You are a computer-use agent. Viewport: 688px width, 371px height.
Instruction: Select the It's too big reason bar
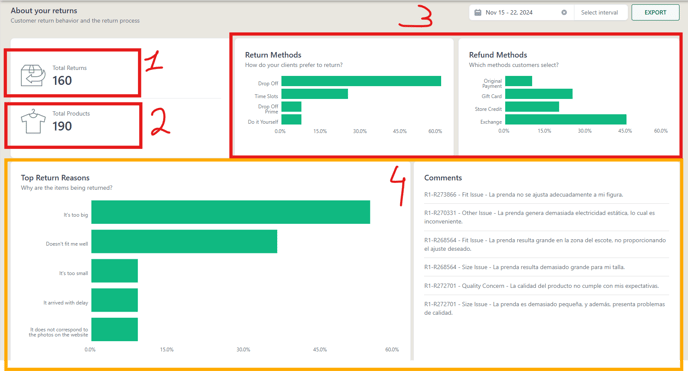coord(231,212)
